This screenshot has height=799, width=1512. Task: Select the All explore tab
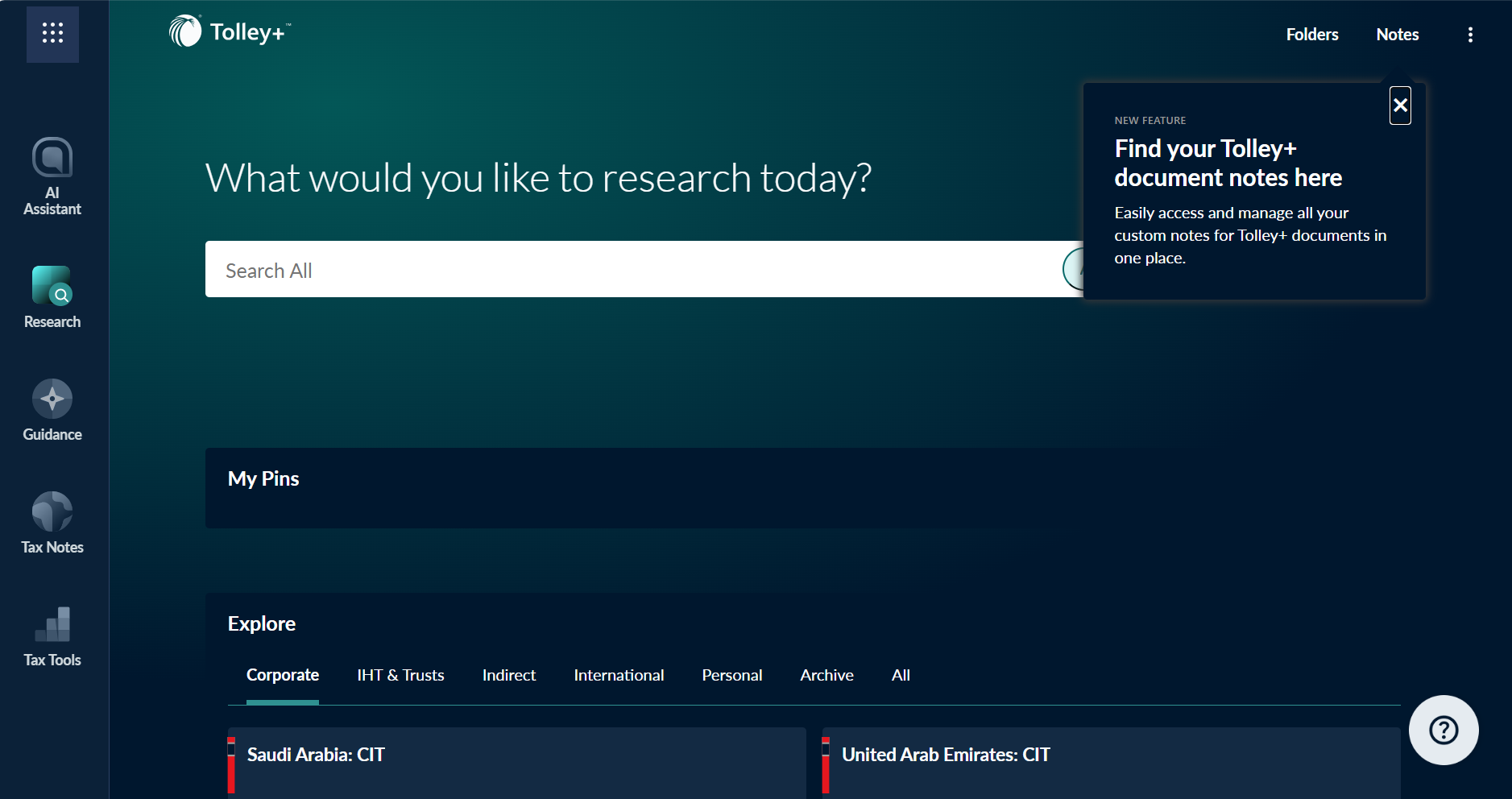901,675
